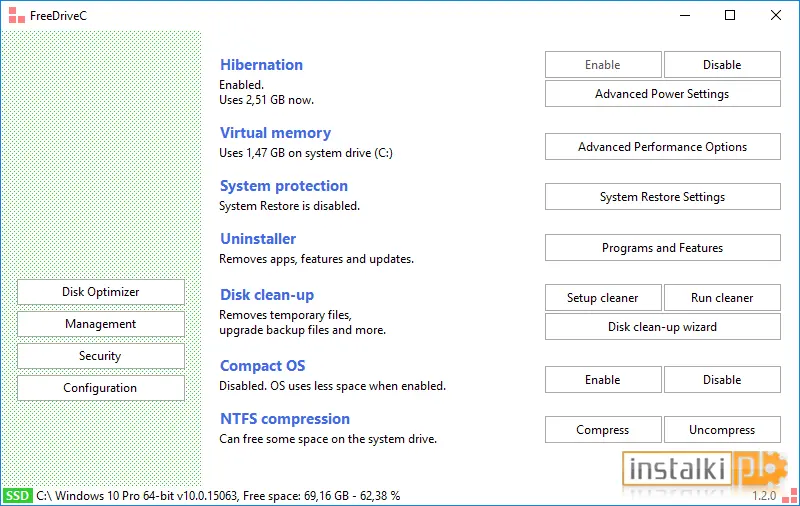Screen dimensions: 800x506
Task: Click 'Disabled. OS uses less space' text
Action: 332,386
